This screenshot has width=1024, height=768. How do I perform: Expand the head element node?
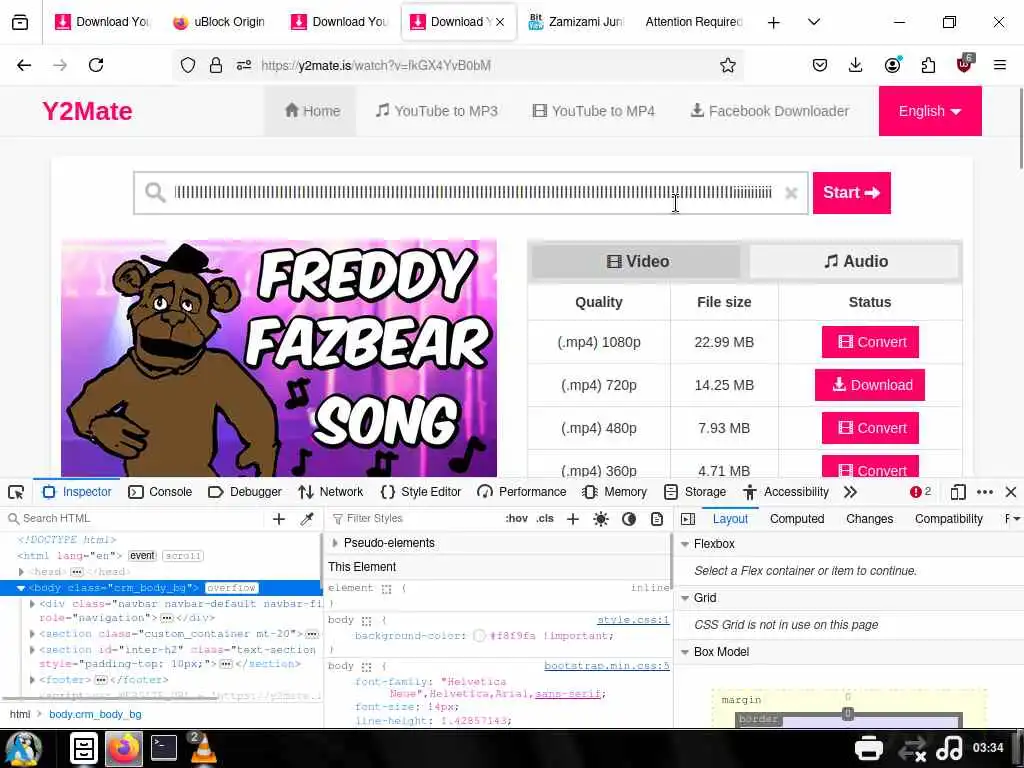tap(21, 571)
